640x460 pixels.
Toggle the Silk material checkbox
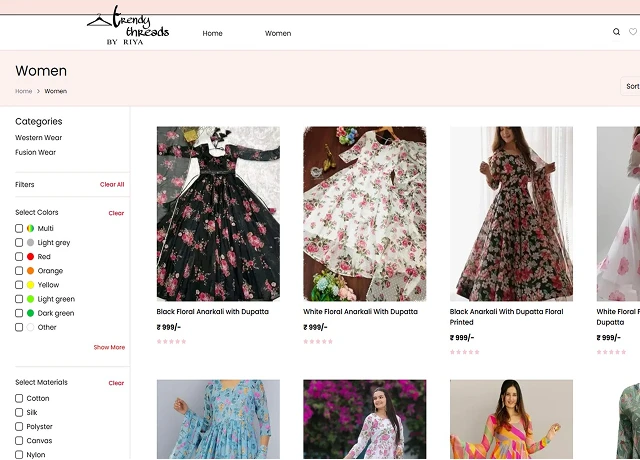click(x=19, y=413)
